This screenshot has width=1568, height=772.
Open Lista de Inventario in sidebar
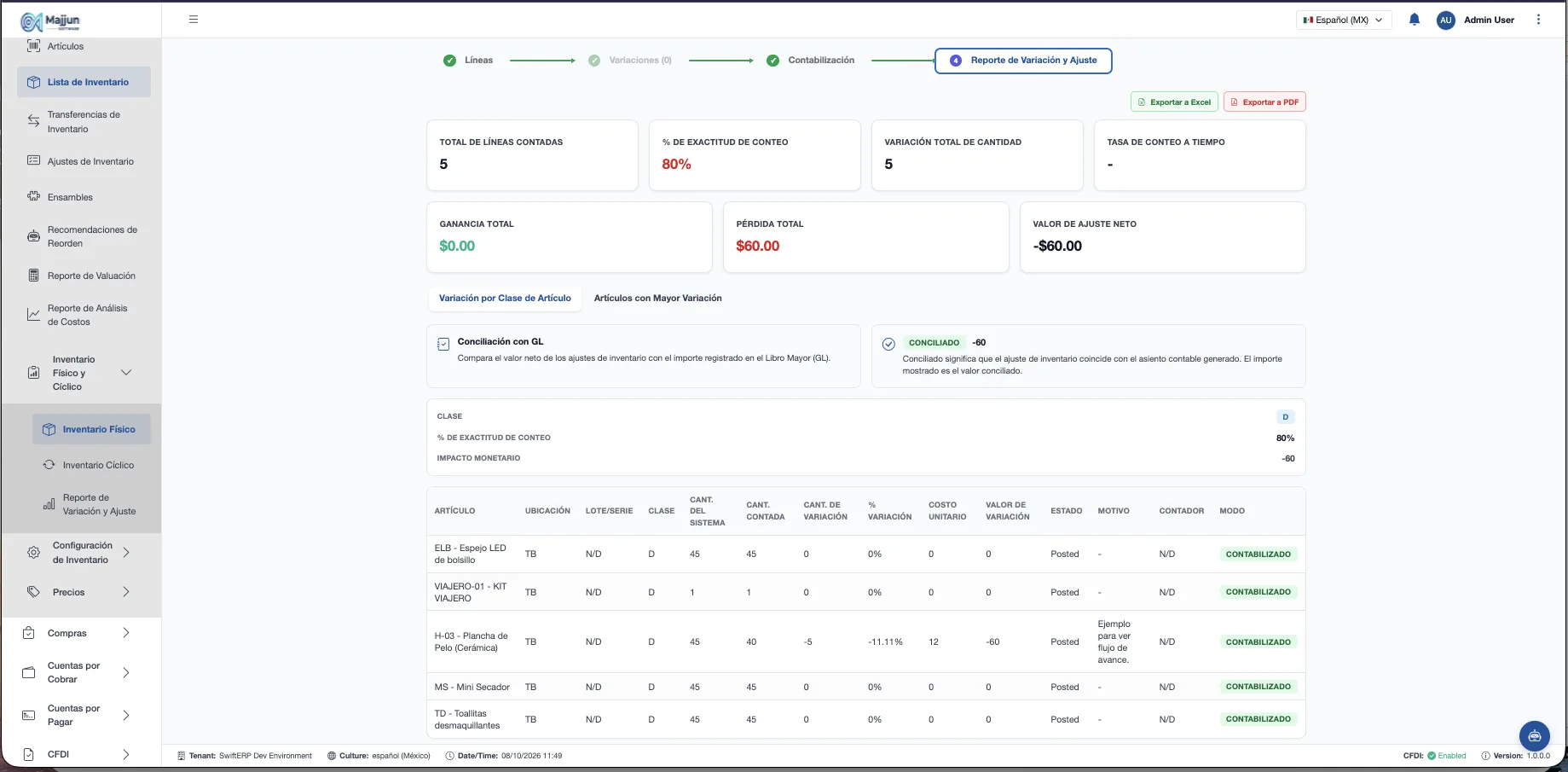coord(84,82)
